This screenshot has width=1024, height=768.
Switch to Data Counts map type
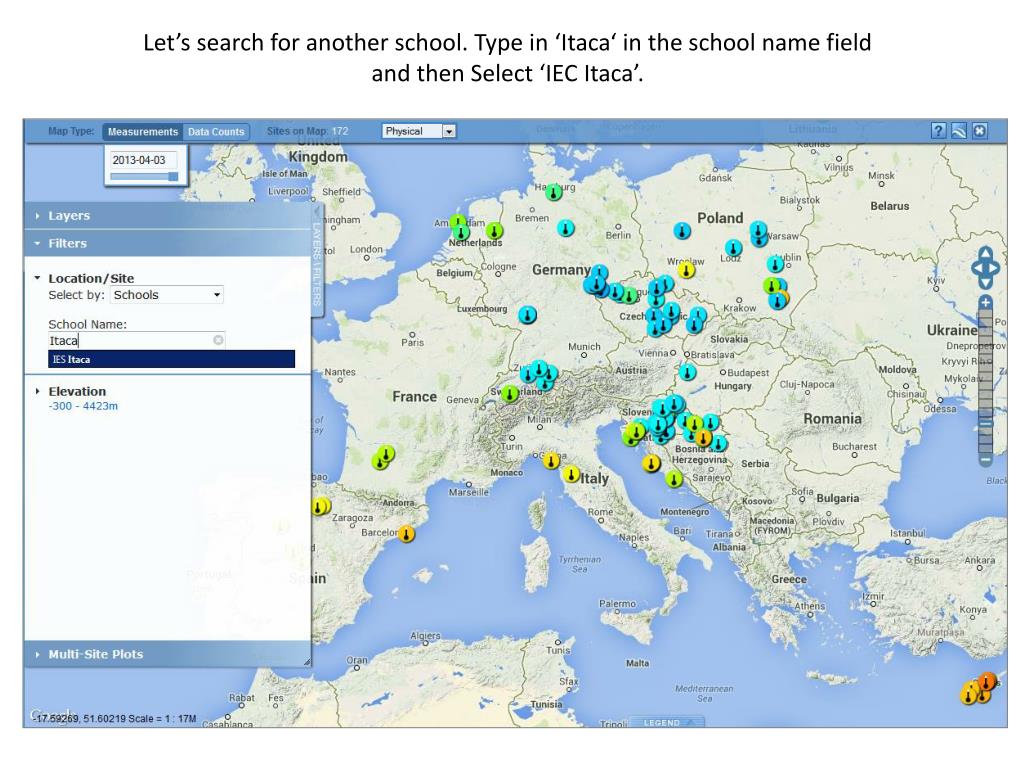pos(216,131)
